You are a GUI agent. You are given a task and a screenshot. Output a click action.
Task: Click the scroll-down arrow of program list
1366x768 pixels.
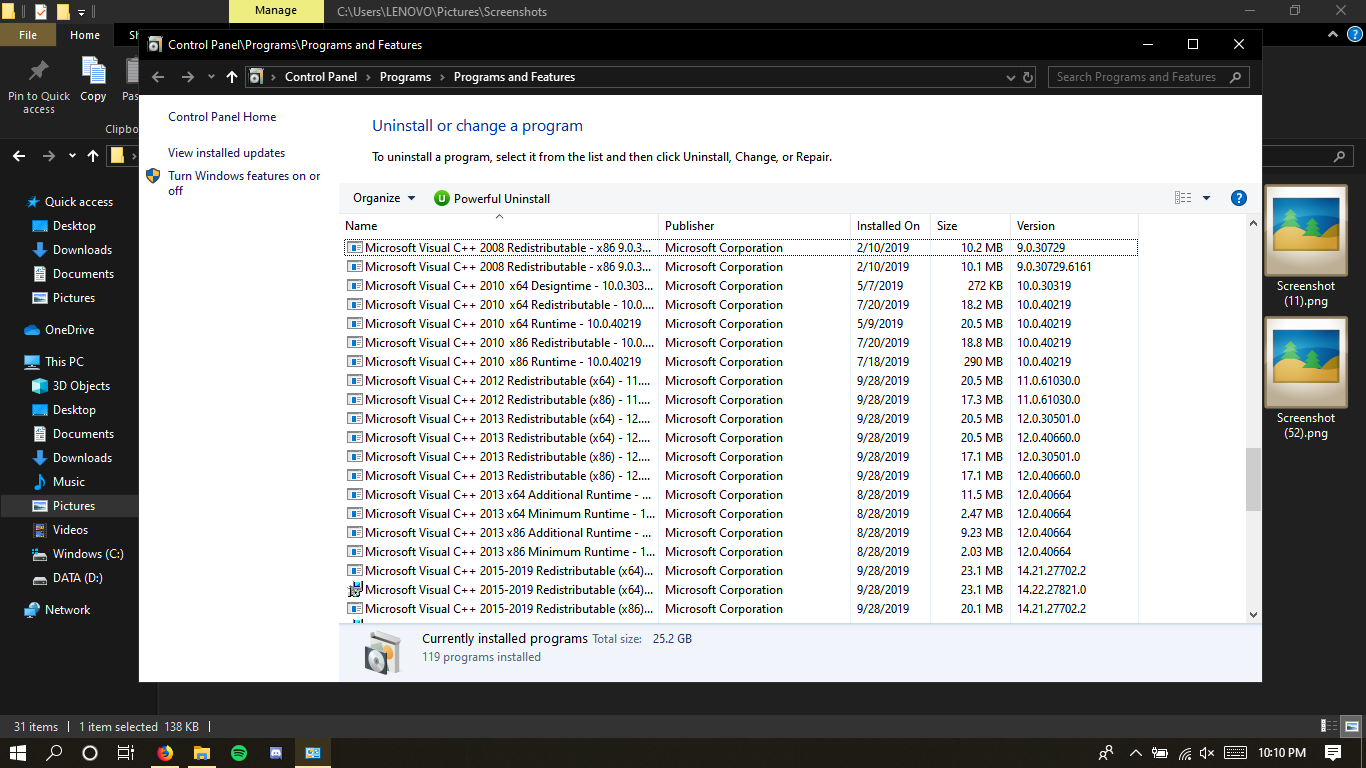tap(1253, 615)
